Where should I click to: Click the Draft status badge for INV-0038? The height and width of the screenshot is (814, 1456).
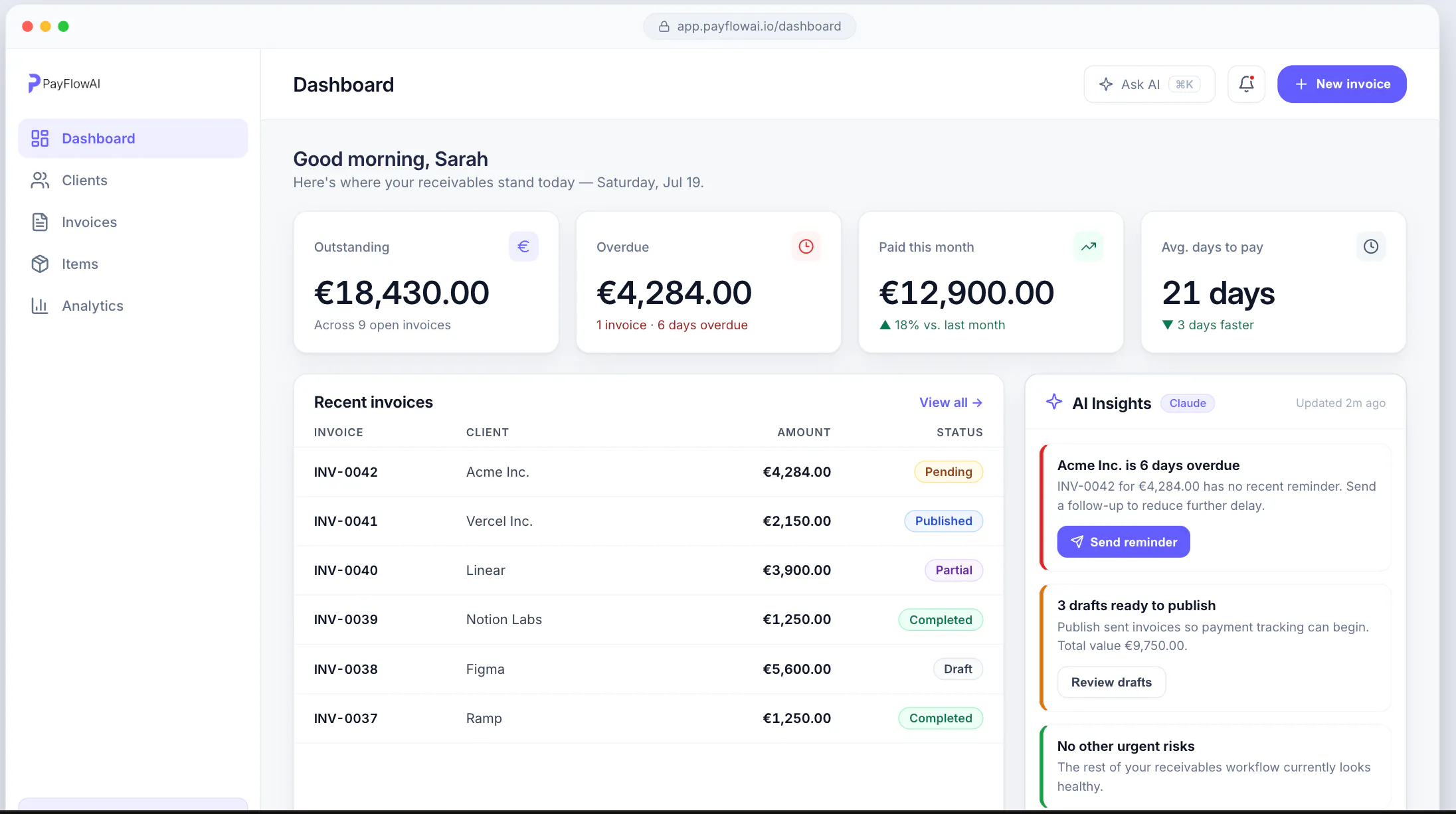958,669
